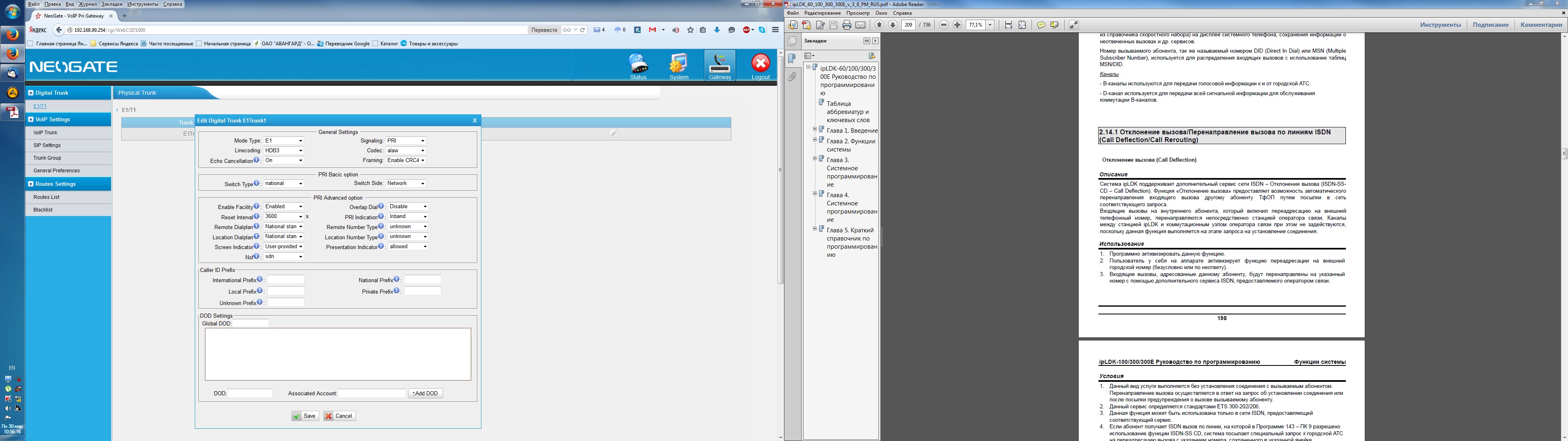1568x441 pixels.
Task: Click info icon beside Echo Cancellation
Action: tap(257, 160)
